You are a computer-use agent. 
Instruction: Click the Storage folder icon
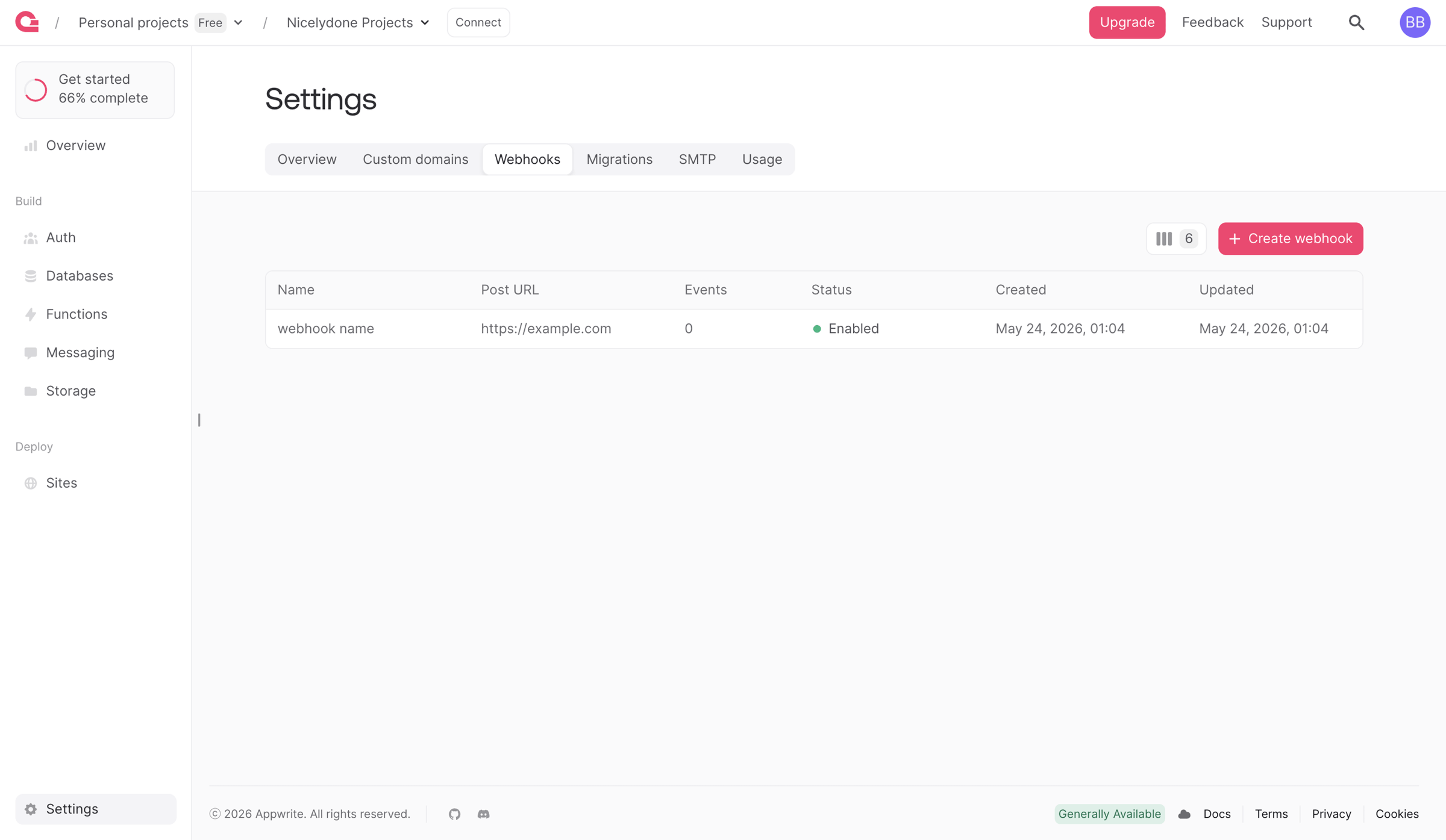coord(31,391)
